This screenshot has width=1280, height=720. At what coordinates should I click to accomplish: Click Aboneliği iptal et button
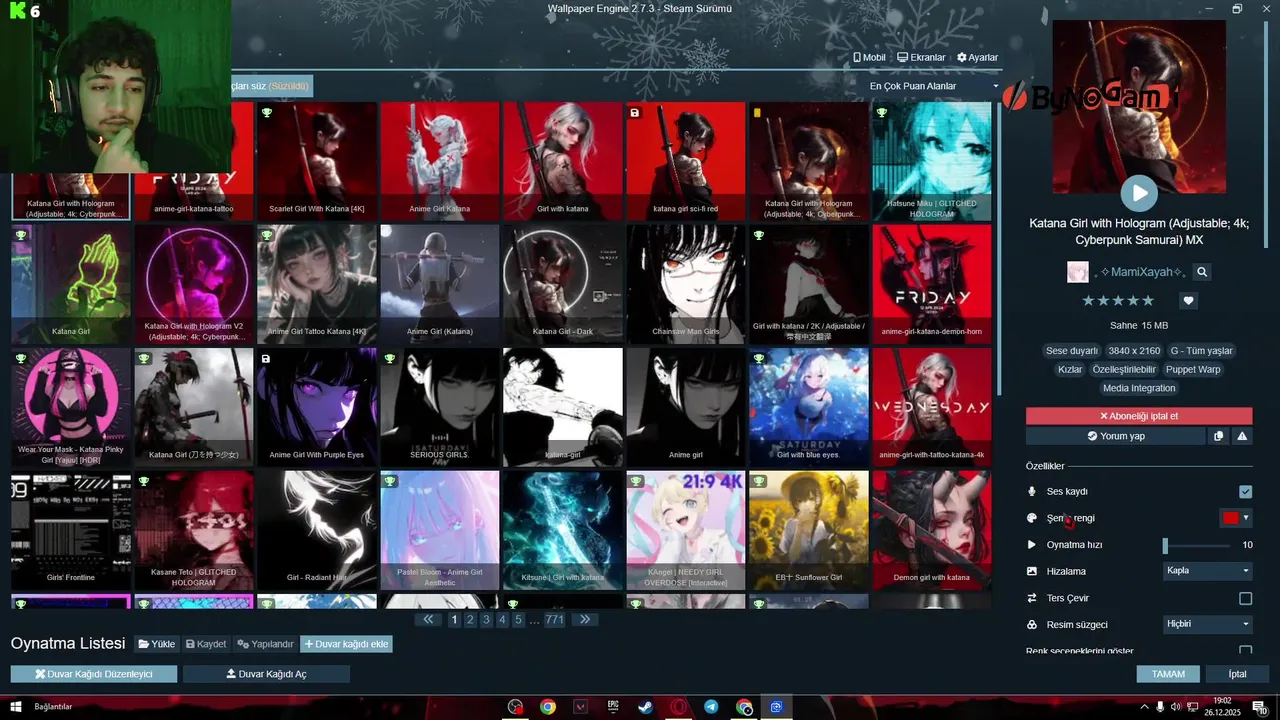coord(1139,416)
